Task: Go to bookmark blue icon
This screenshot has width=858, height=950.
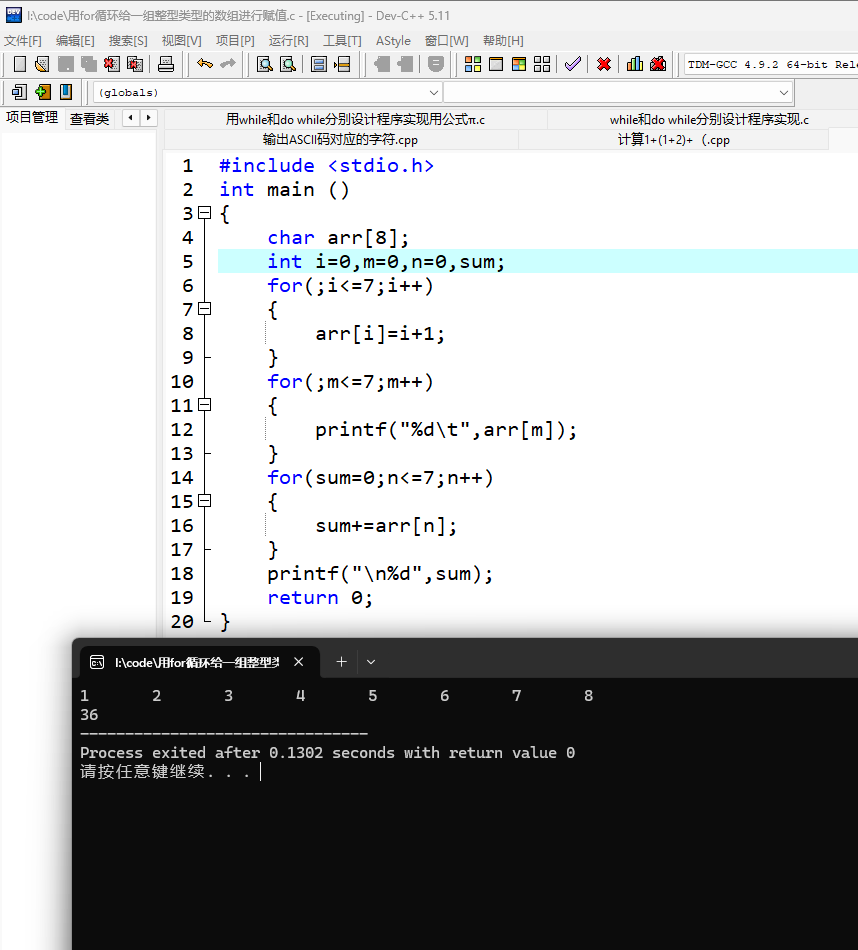Action: pos(65,92)
